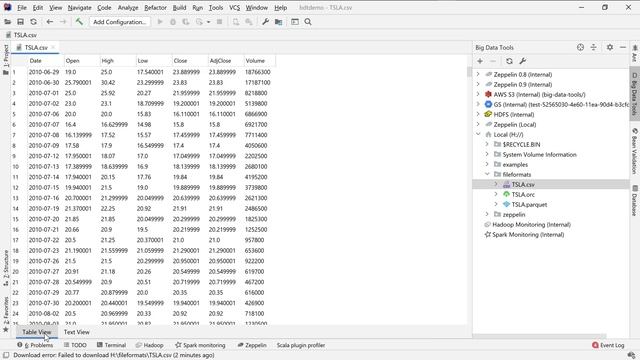640x360 pixels.
Task: Click the Search Everywhere magnifier icon
Action: [x=308, y=22]
